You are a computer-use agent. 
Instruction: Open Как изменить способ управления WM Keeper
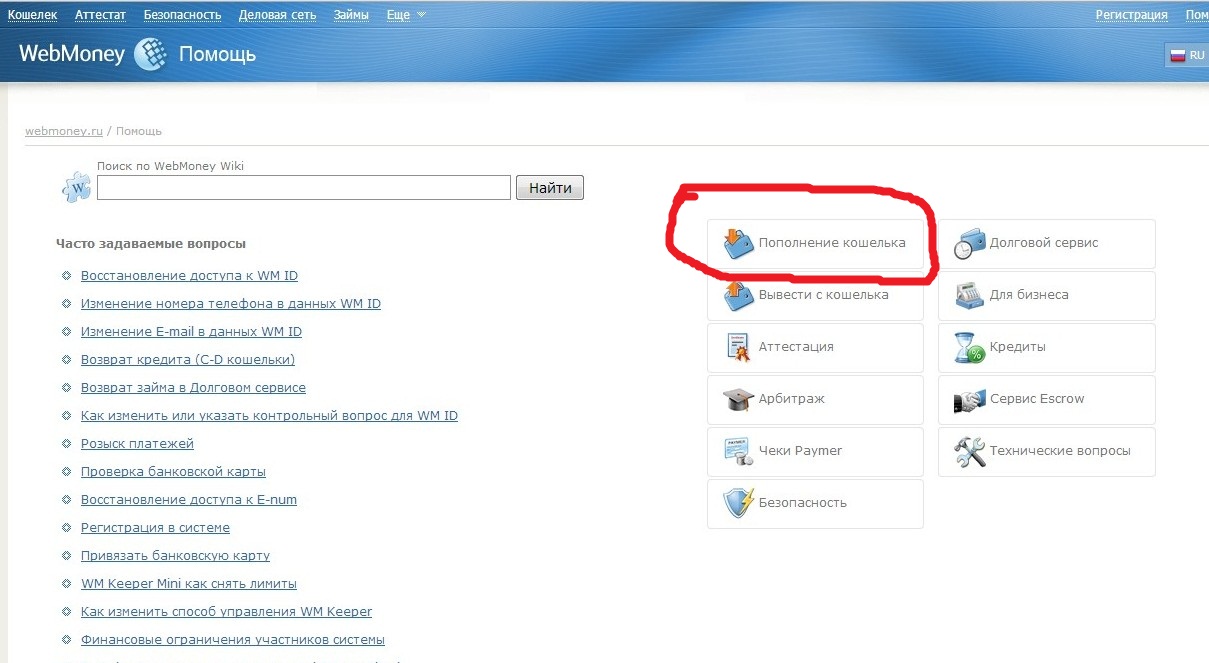[226, 612]
